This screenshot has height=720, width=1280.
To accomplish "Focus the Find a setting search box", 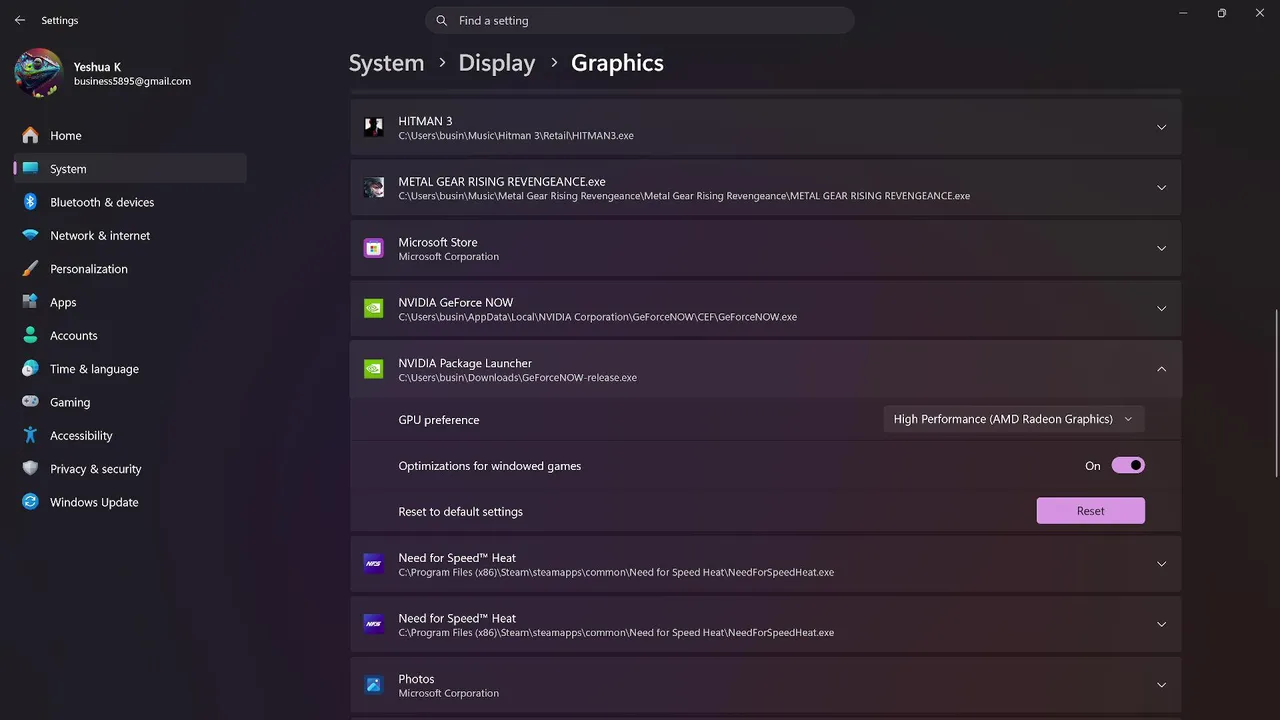I will pyautogui.click(x=640, y=20).
